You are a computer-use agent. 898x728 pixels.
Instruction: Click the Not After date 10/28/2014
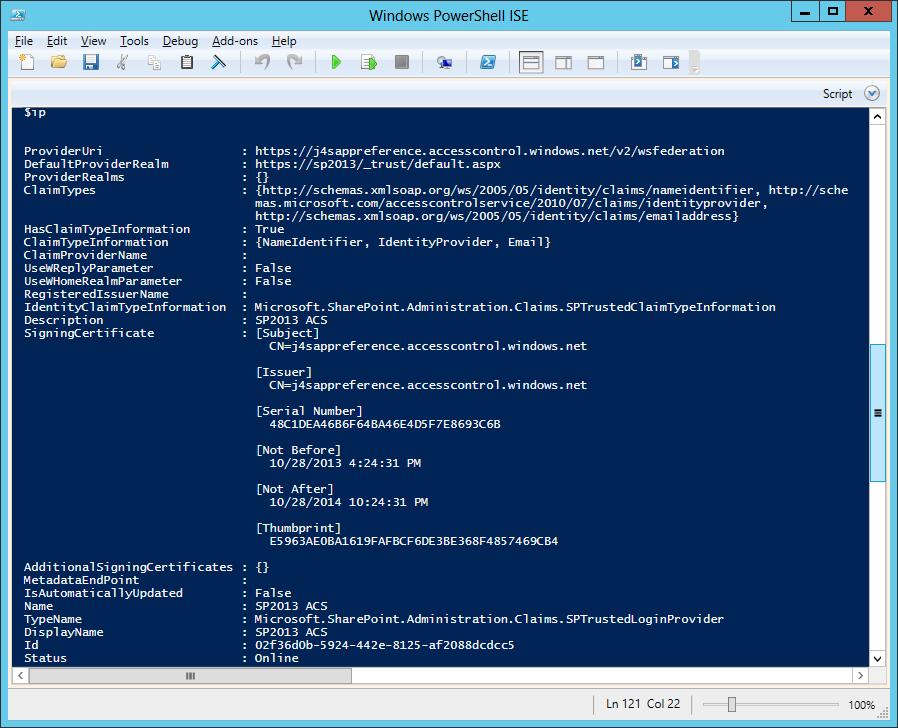[349, 502]
